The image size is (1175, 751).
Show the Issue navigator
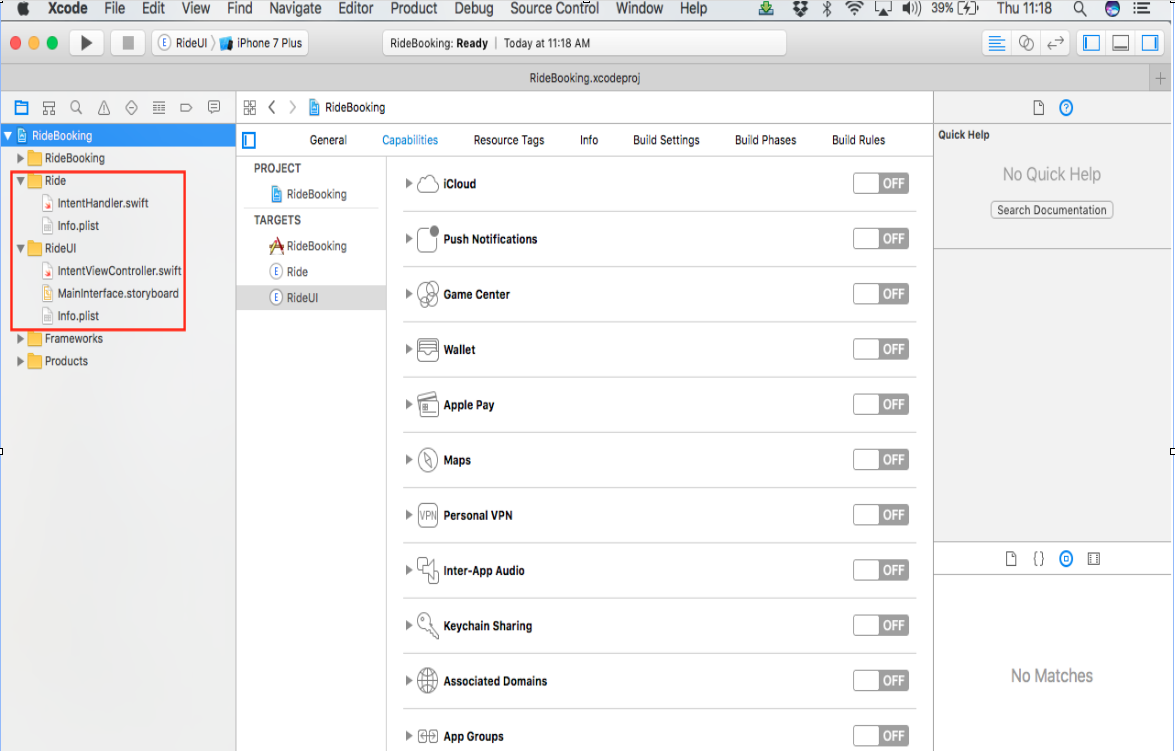104,108
